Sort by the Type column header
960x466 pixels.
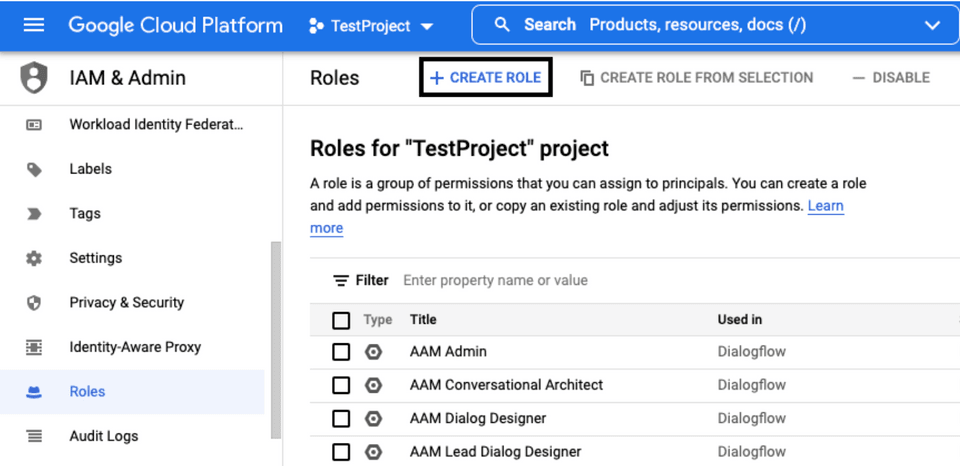378,320
